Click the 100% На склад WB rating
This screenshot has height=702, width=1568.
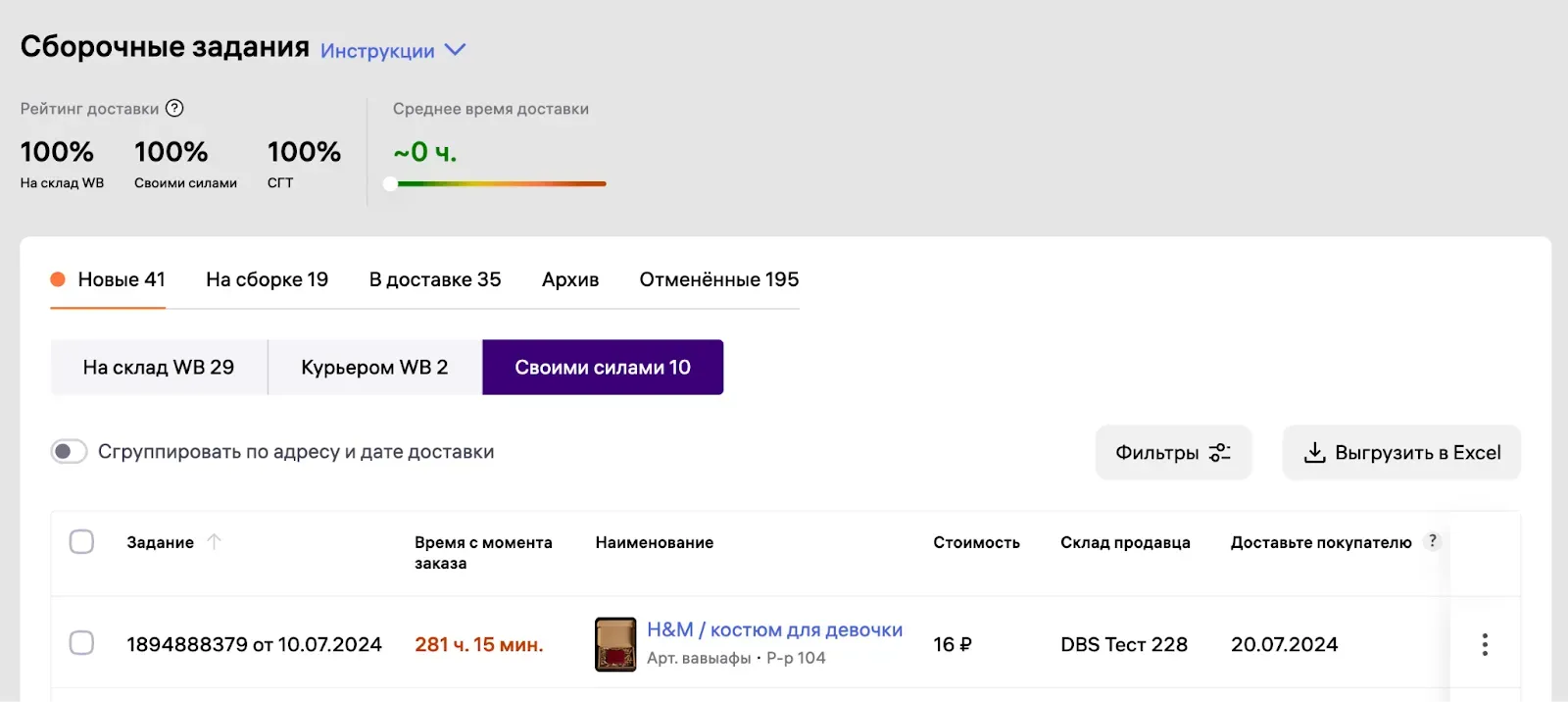62,164
